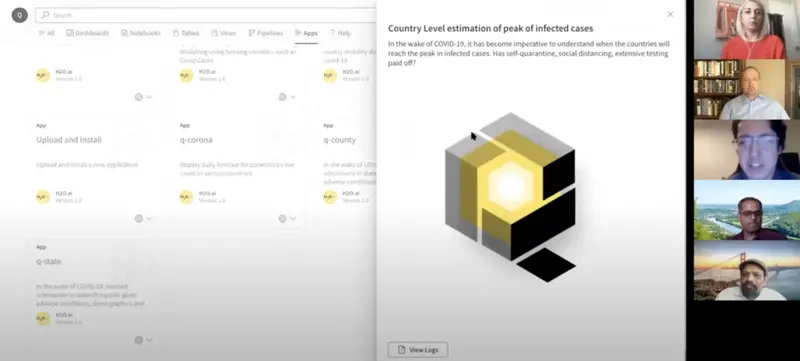Select video of woman in red top
Image resolution: width=800 pixels, height=361 pixels.
click(747, 30)
